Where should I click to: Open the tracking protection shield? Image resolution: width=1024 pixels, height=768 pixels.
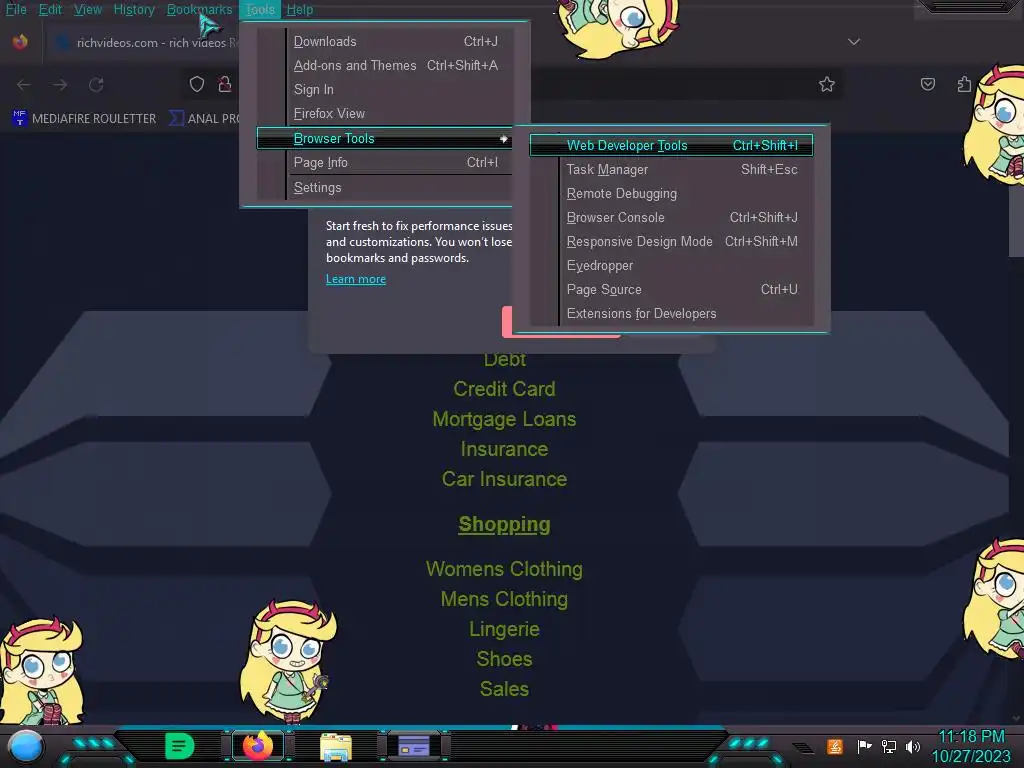197,84
